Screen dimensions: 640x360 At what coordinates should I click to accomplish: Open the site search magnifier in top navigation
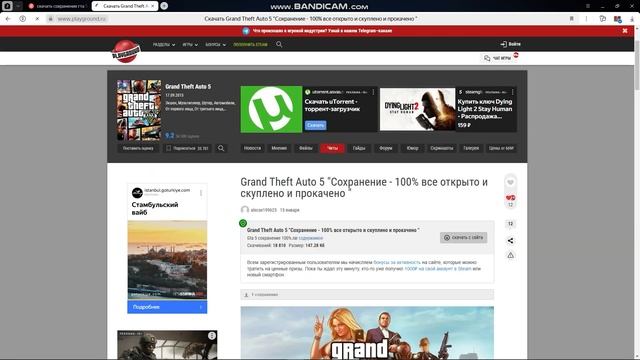(x=279, y=44)
